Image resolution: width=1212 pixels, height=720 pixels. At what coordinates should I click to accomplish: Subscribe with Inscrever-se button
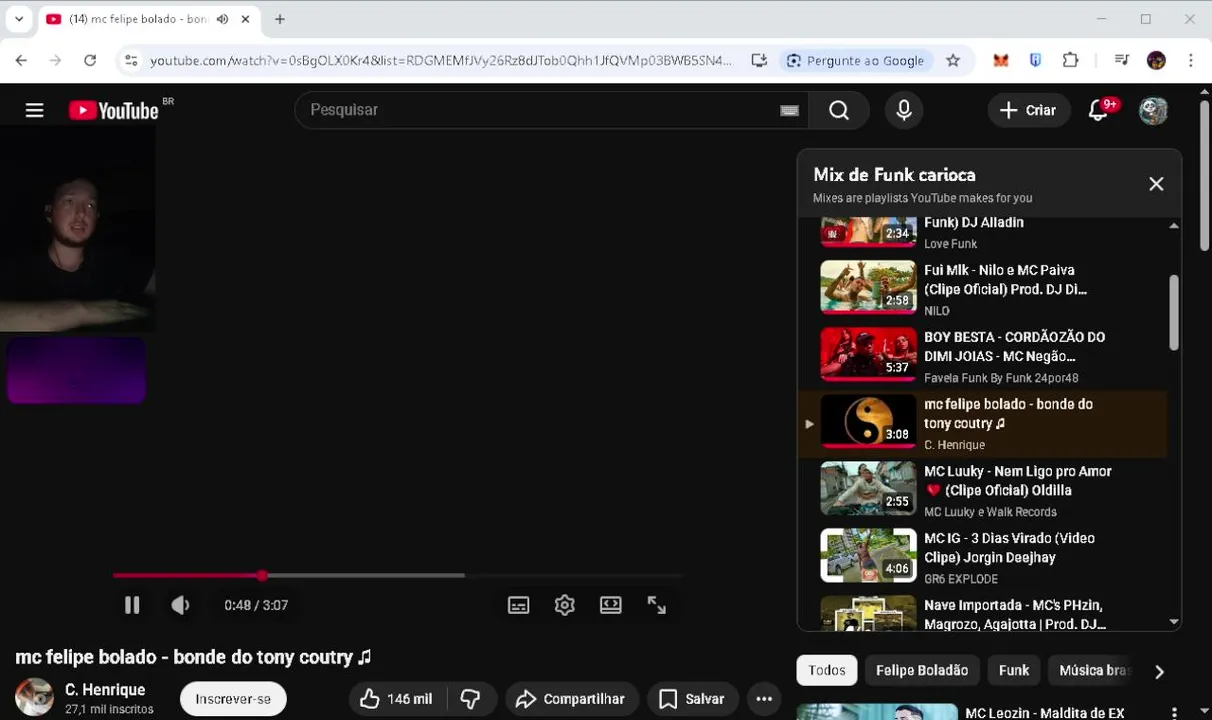coord(233,699)
